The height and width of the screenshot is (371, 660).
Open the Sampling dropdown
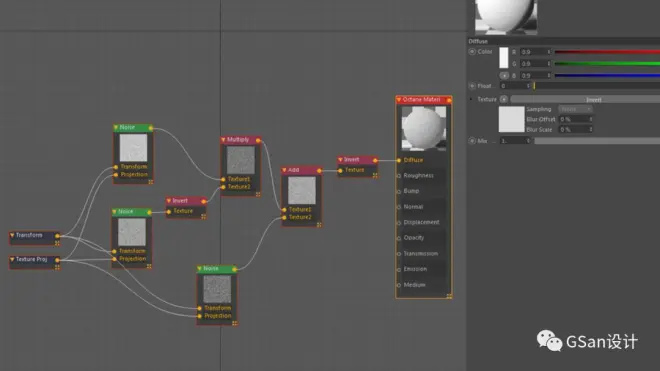click(x=575, y=109)
